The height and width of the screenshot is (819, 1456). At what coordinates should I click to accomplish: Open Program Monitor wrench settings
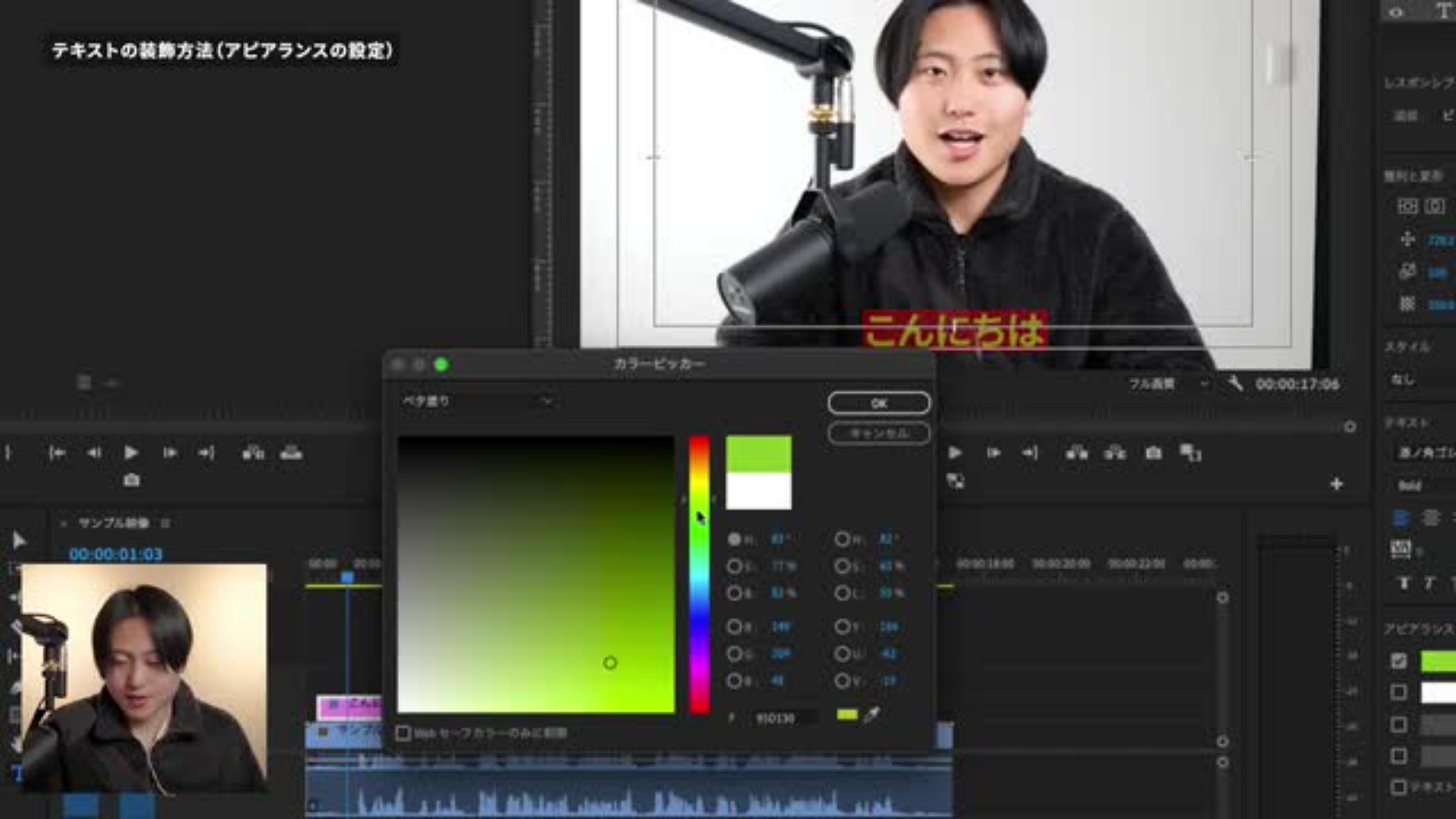click(1235, 384)
